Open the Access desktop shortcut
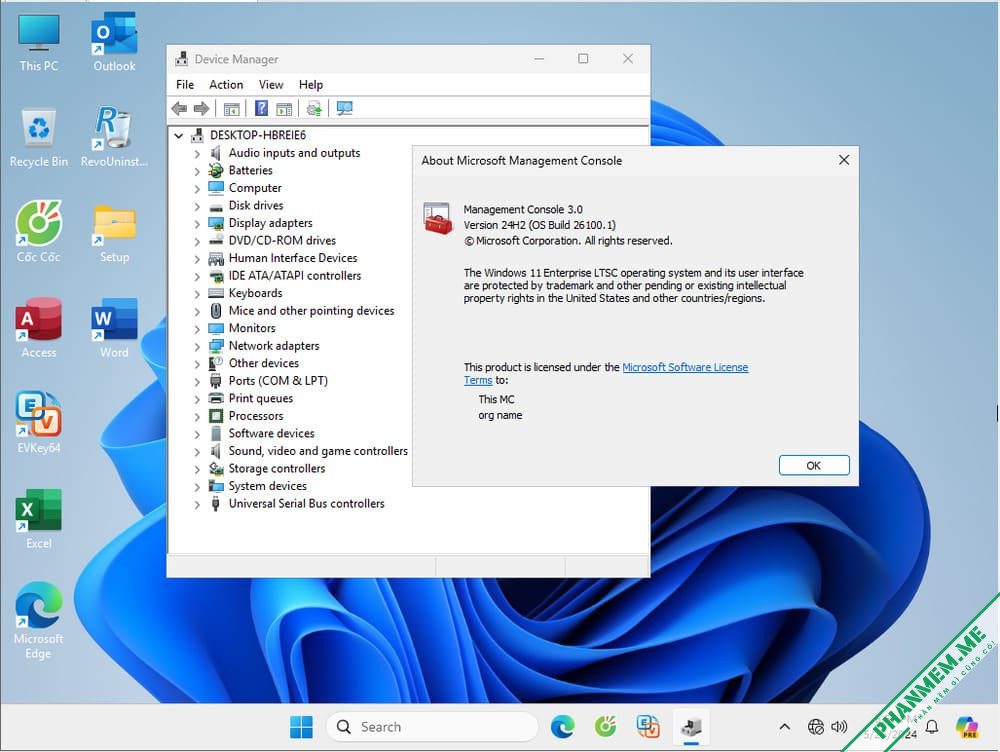The height and width of the screenshot is (752, 1000). tap(38, 328)
